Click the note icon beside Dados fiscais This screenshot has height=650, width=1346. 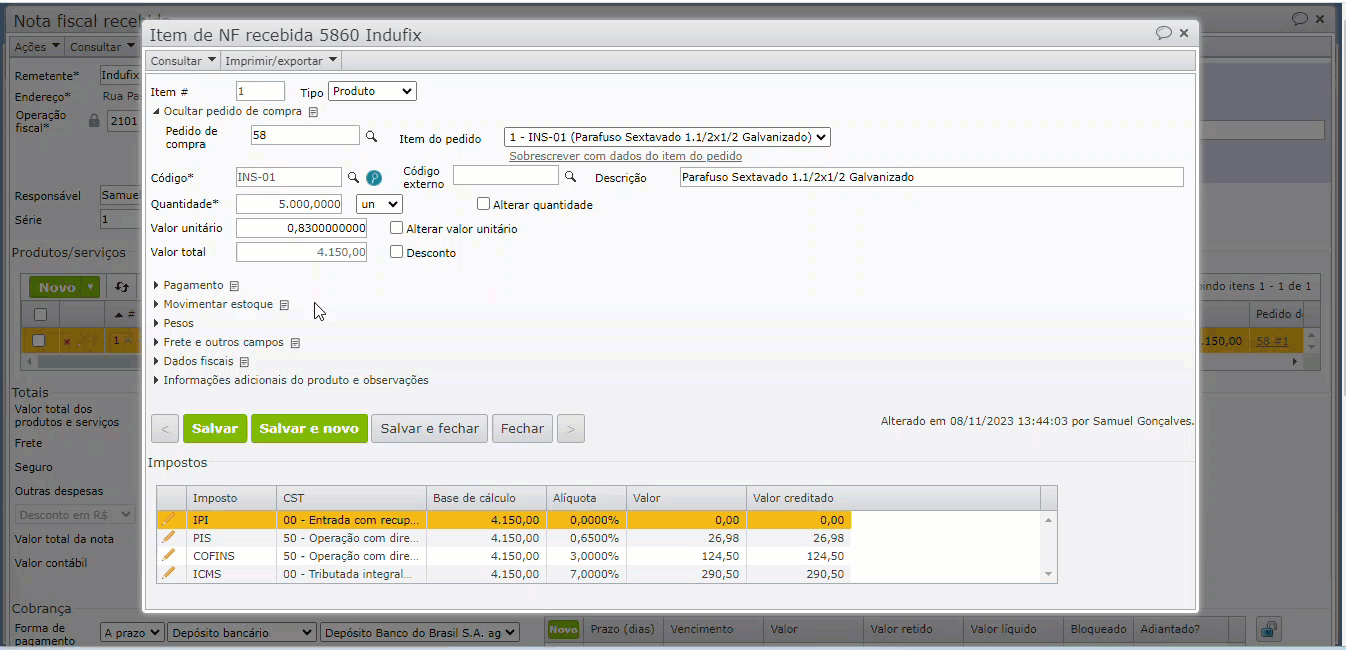(x=244, y=362)
